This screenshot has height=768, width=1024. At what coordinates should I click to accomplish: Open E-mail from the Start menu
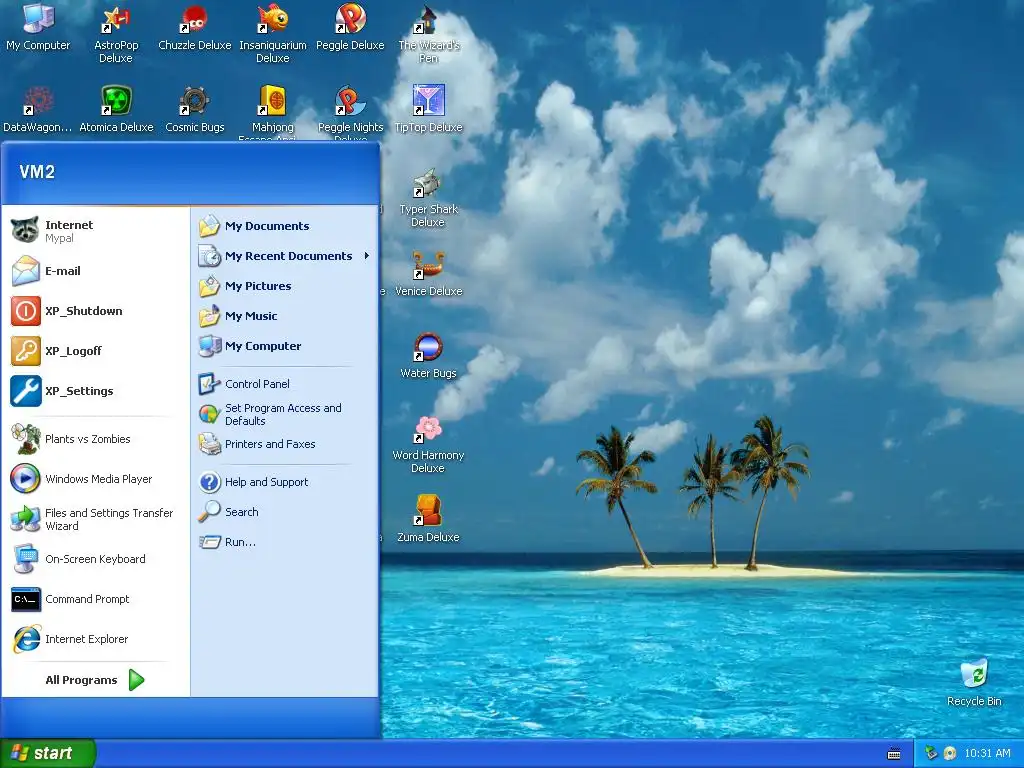click(96, 271)
